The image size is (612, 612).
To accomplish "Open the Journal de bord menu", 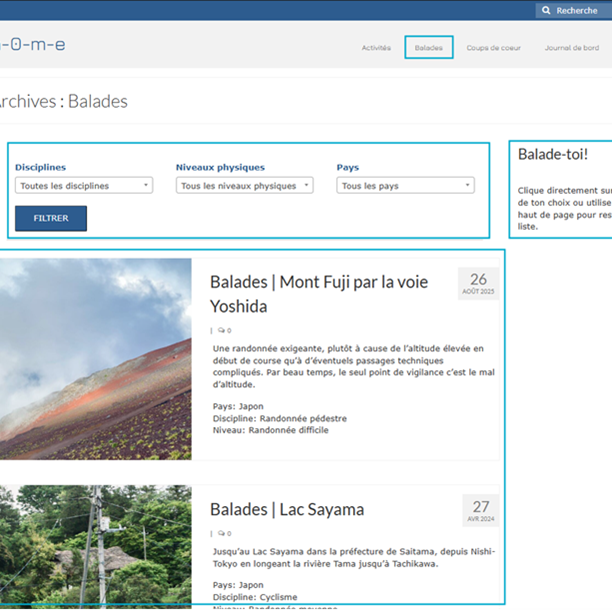I will pyautogui.click(x=572, y=48).
